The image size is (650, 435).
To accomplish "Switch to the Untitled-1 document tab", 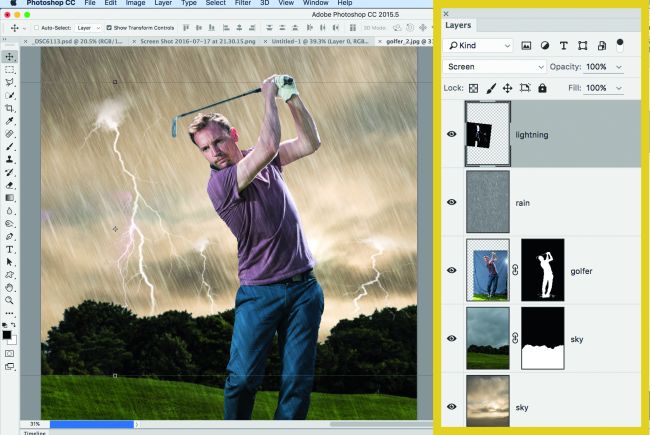I will click(x=320, y=41).
